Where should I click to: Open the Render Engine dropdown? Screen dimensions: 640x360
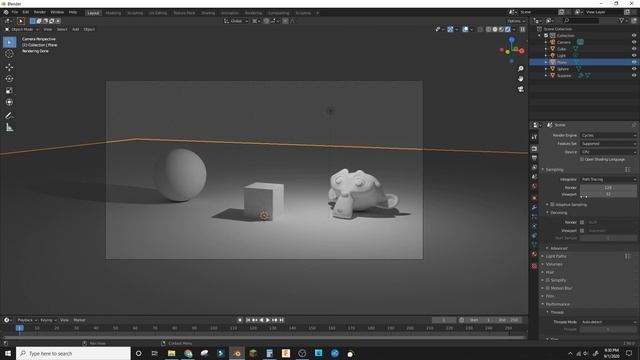tap(608, 135)
